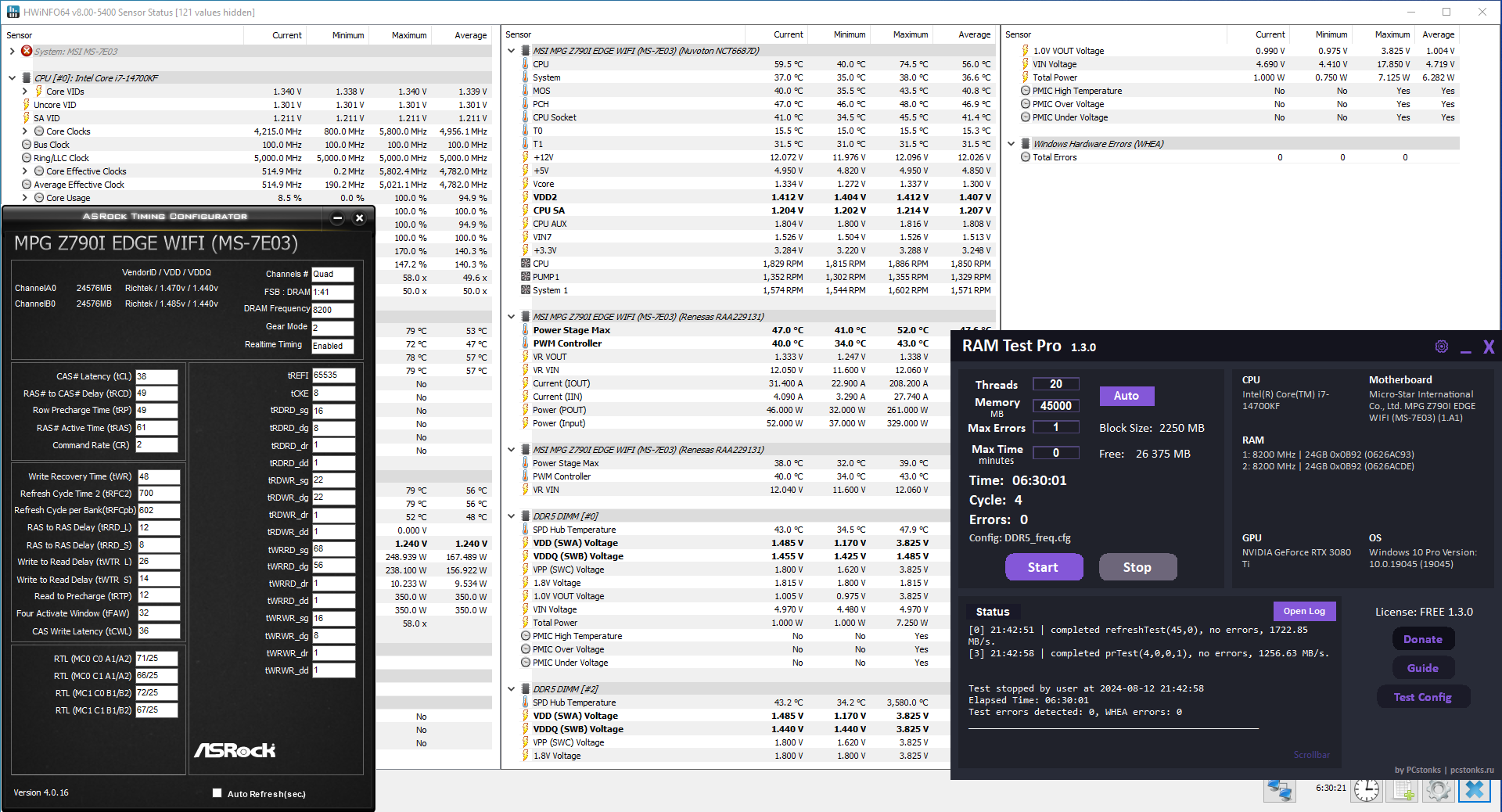Click the Max Errors input field

pos(1056,427)
